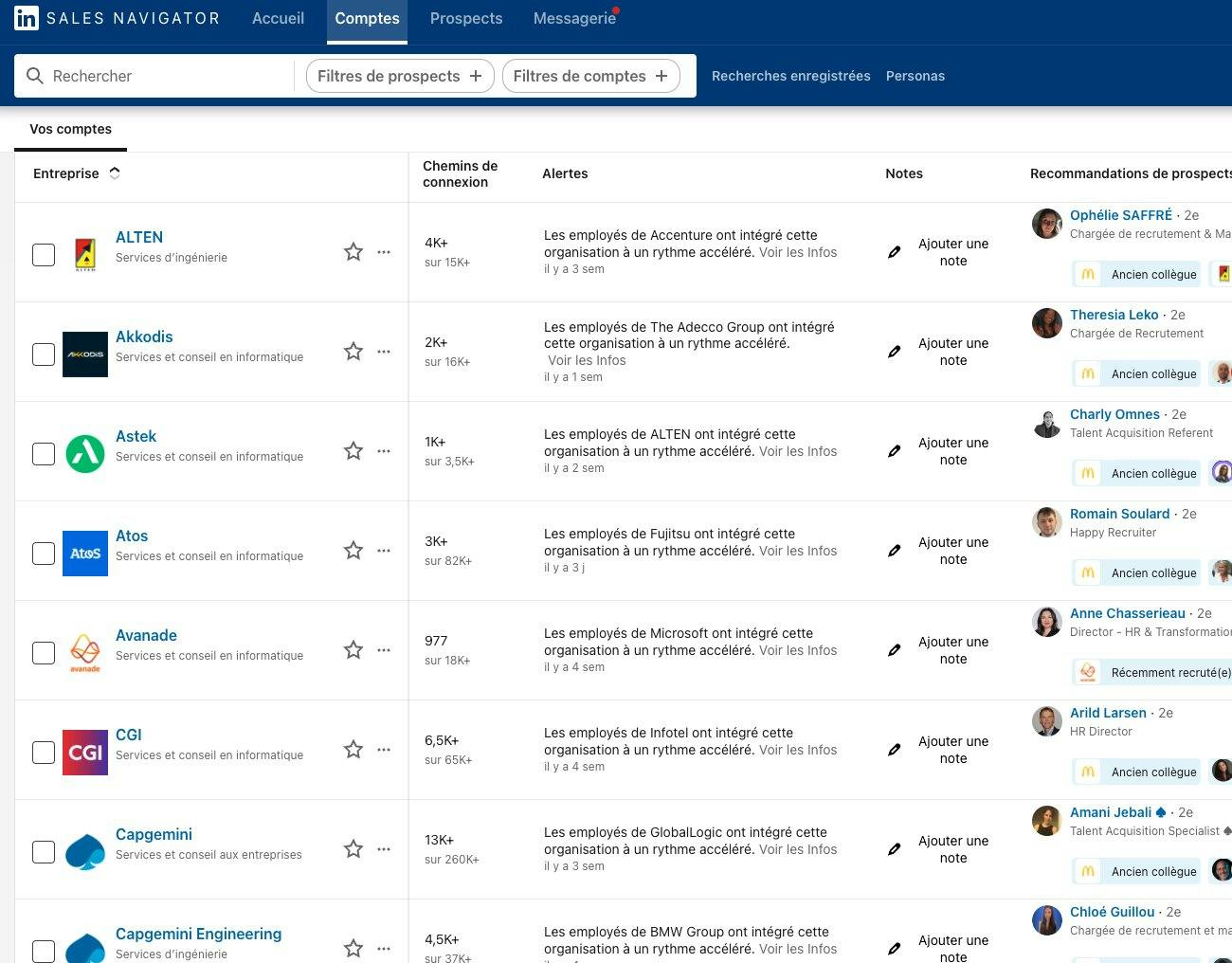Click Ancien collègue badge for Charly Omnes
The image size is (1232, 963).
1137,473
